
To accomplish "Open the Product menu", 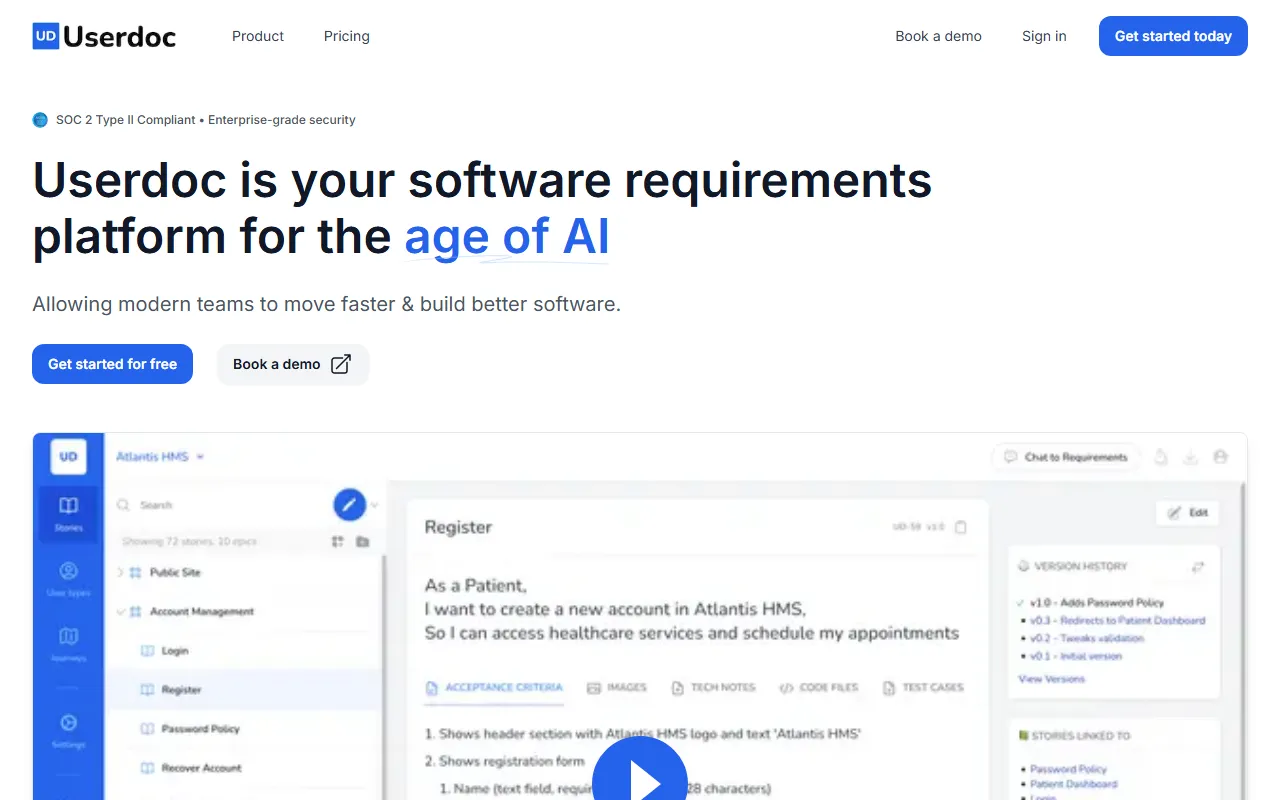I will (258, 36).
